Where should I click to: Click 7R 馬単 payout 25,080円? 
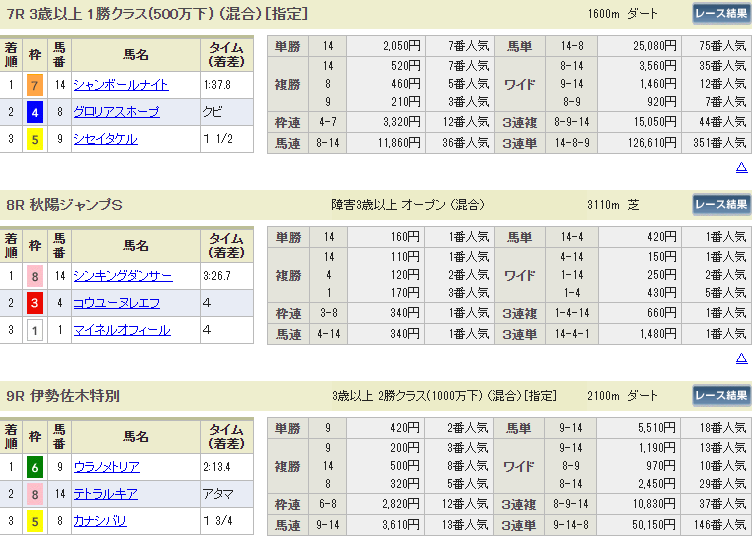pos(655,46)
